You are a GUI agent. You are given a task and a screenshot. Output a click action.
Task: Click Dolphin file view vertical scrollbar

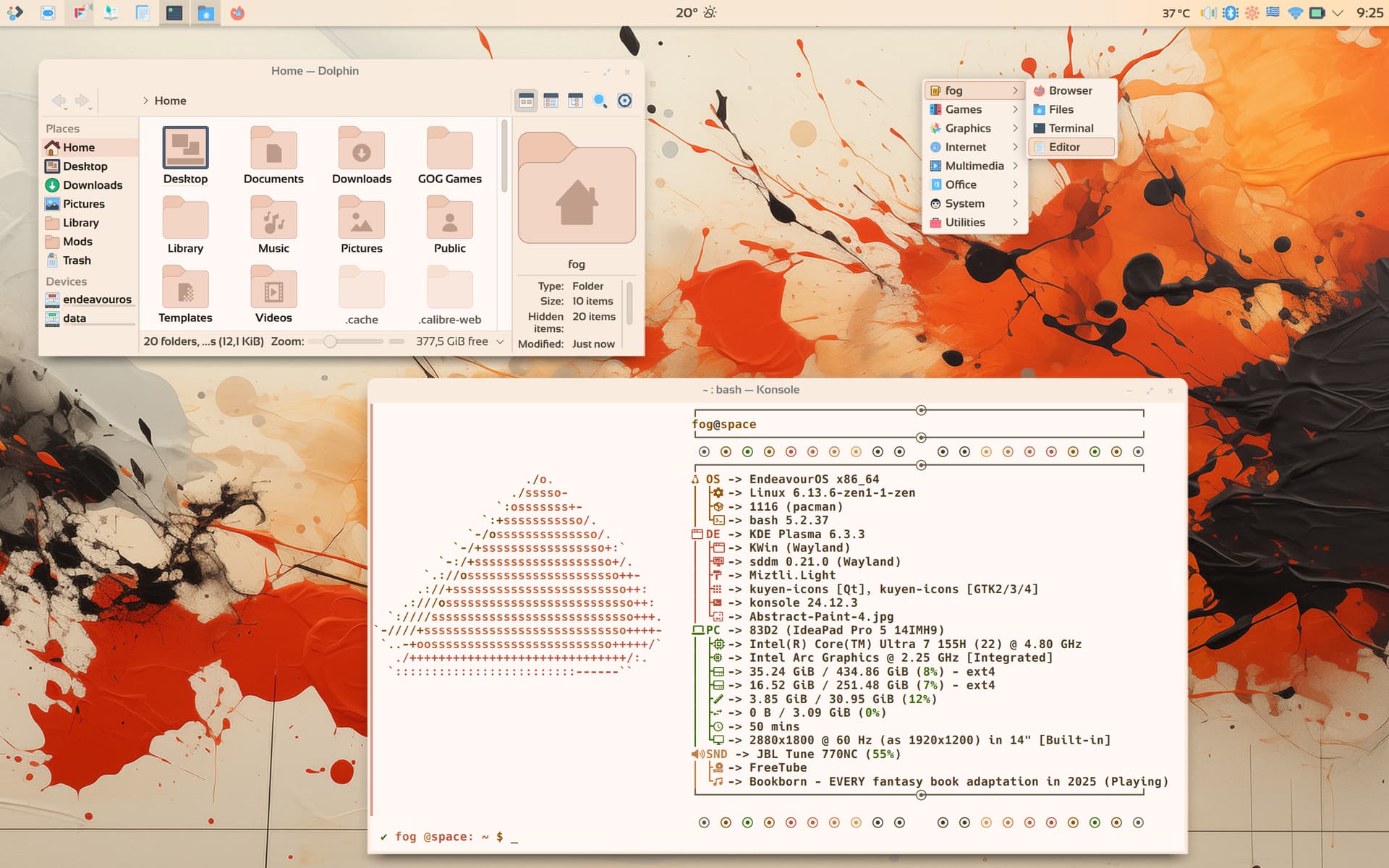click(504, 156)
